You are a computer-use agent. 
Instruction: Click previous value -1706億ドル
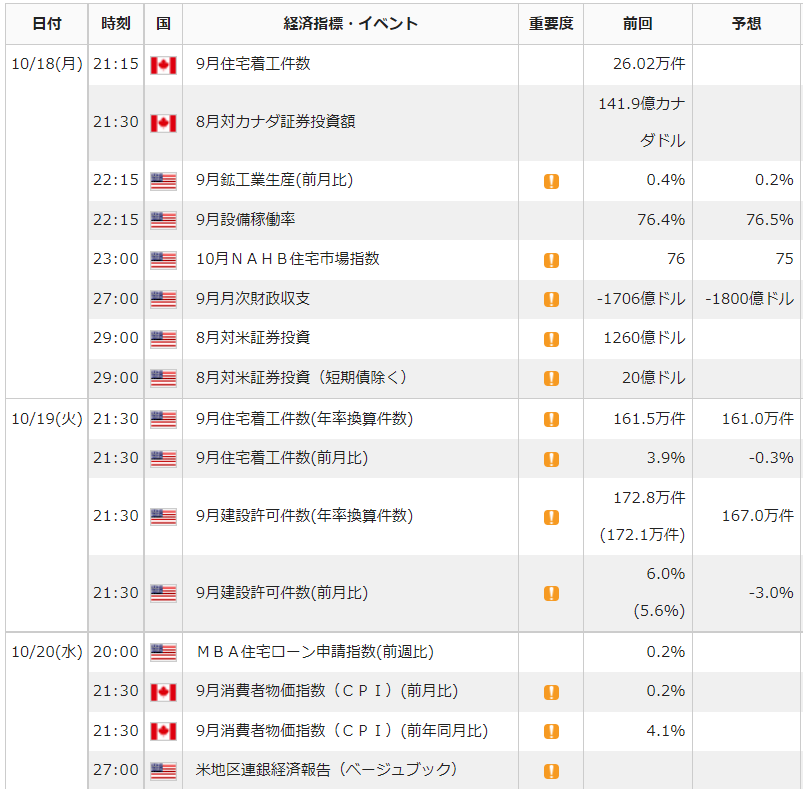pyautogui.click(x=641, y=298)
